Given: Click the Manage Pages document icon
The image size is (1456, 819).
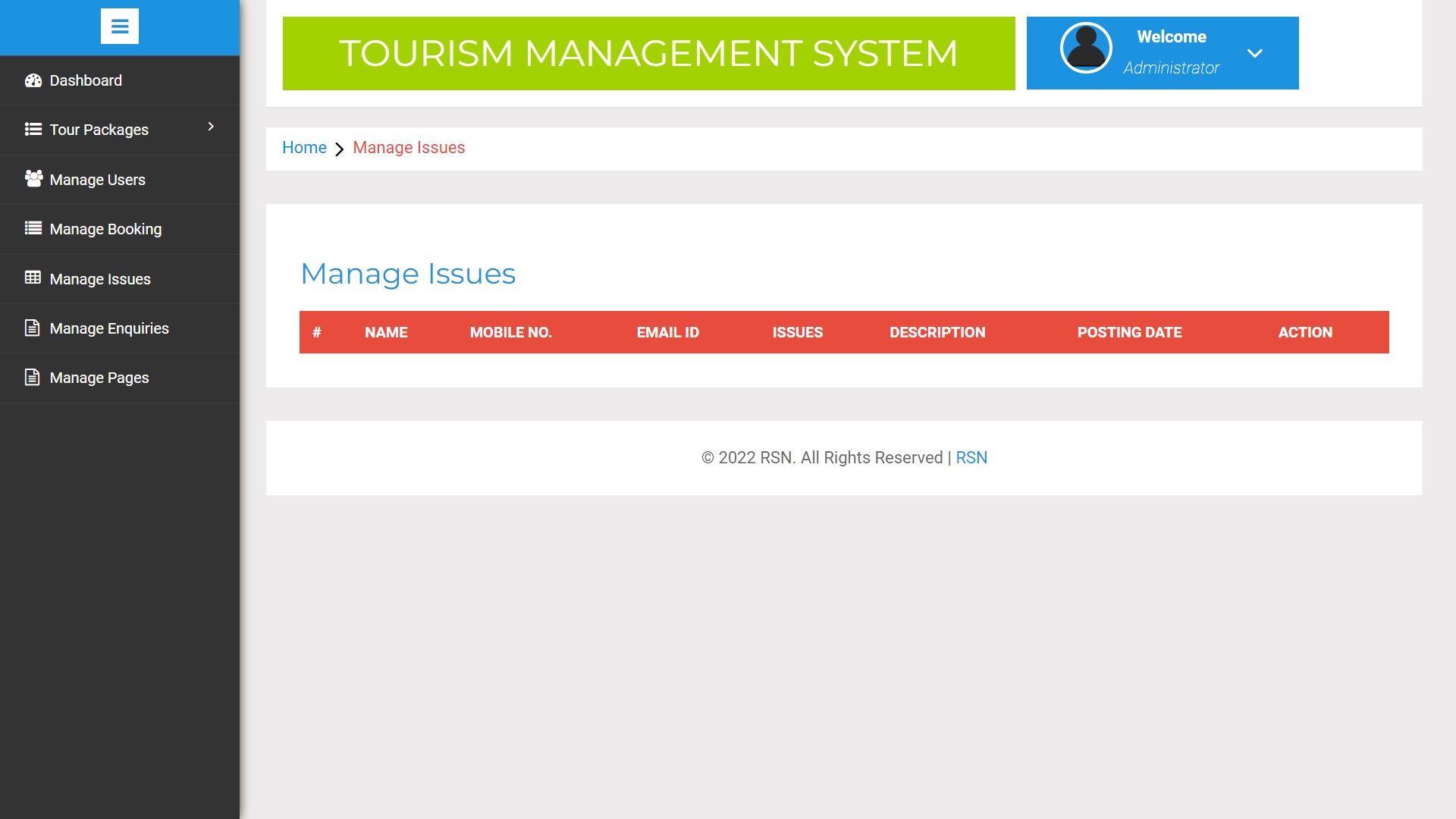Looking at the screenshot, I should pos(31,377).
